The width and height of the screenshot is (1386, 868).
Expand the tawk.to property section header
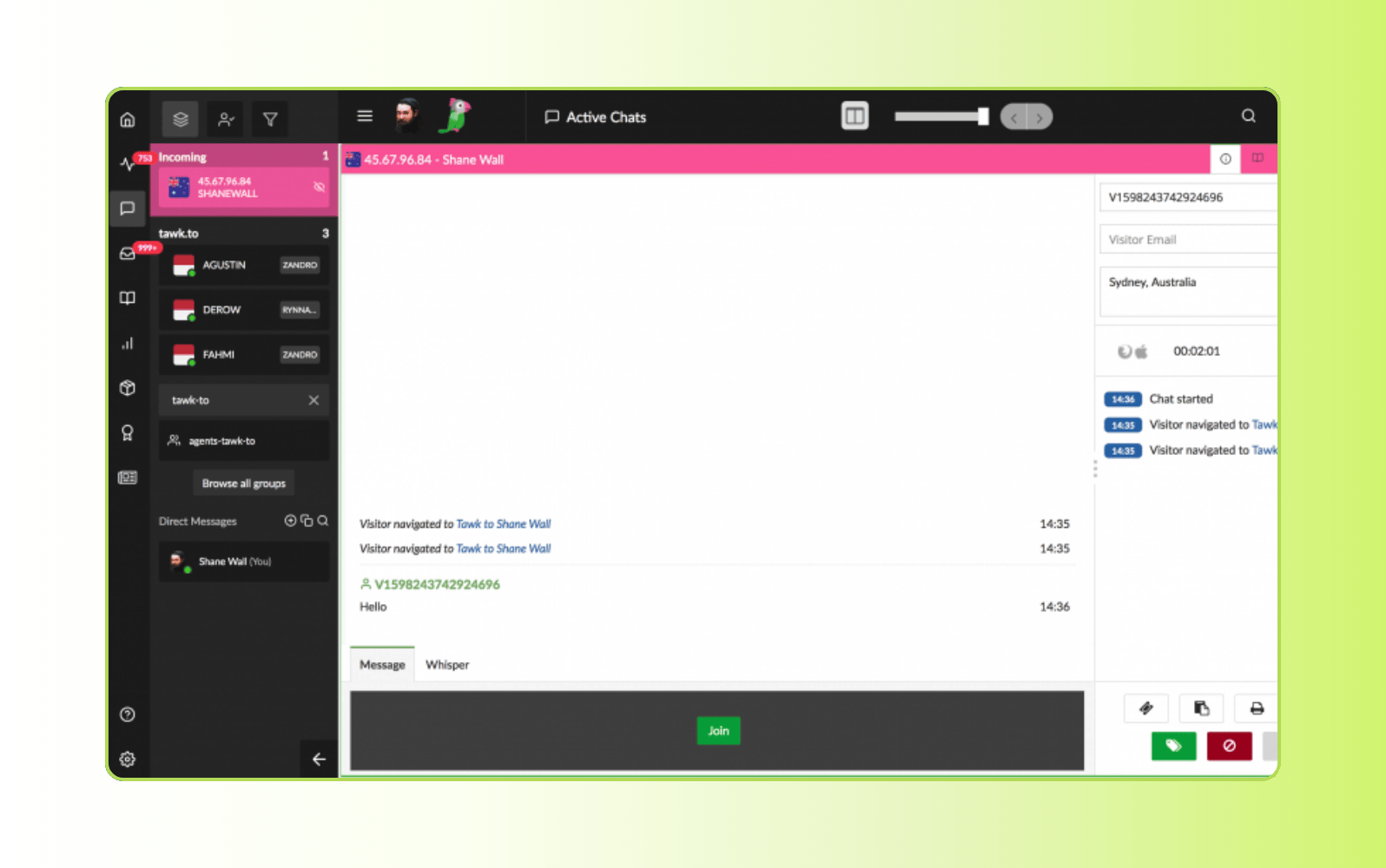244,233
